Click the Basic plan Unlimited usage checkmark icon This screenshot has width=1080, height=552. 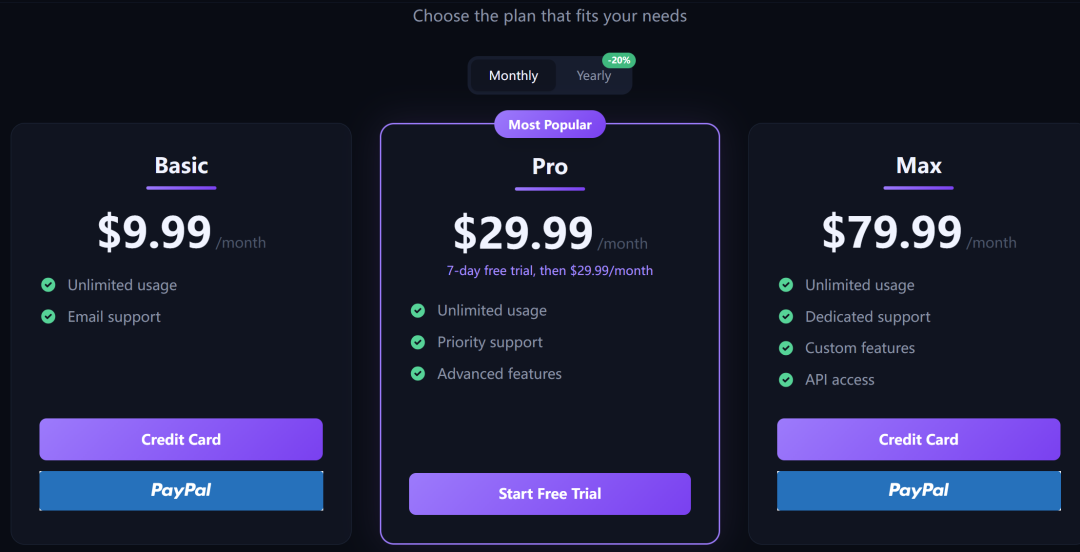[x=48, y=285]
